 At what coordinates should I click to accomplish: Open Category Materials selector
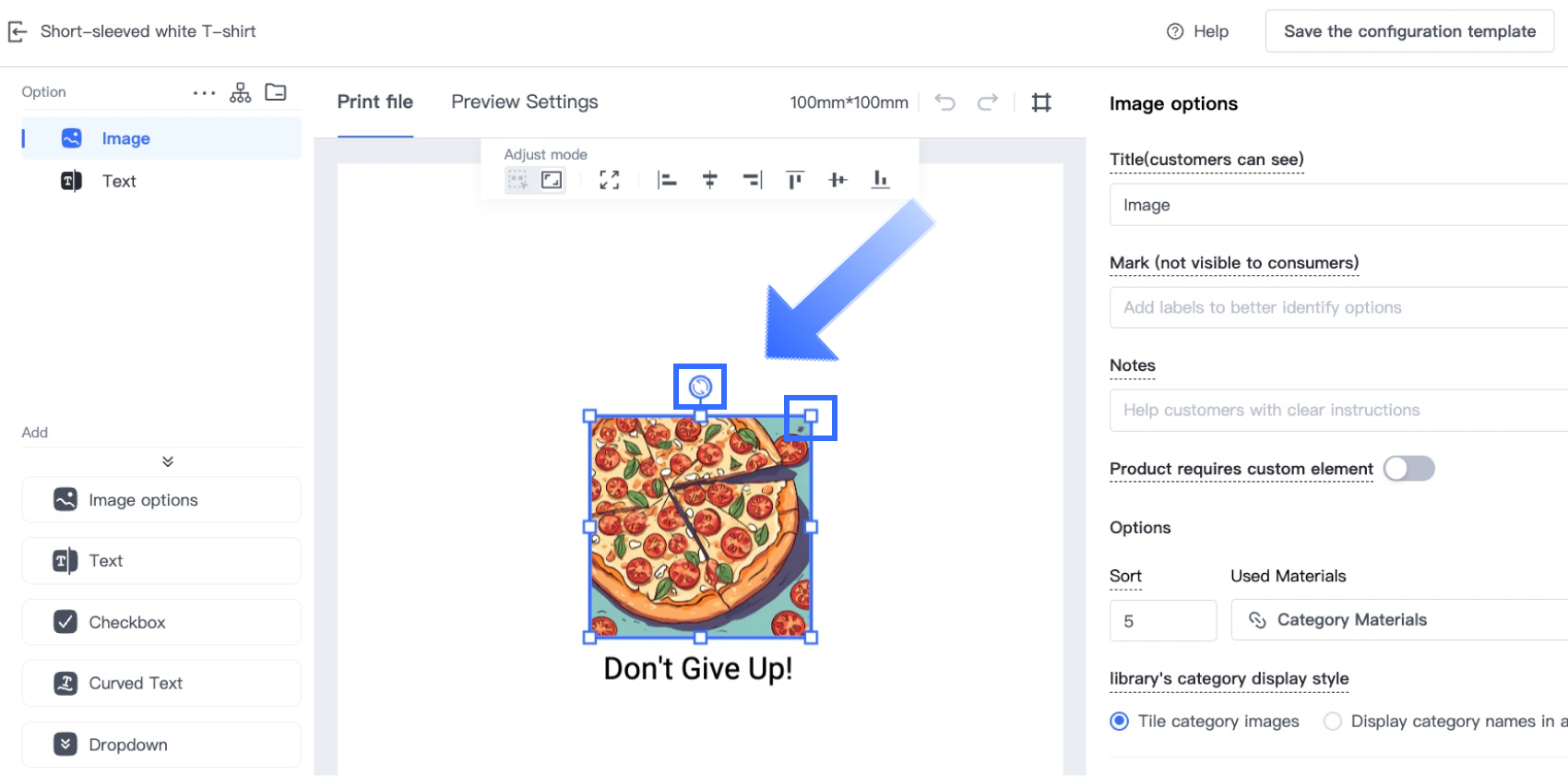pyautogui.click(x=1399, y=620)
